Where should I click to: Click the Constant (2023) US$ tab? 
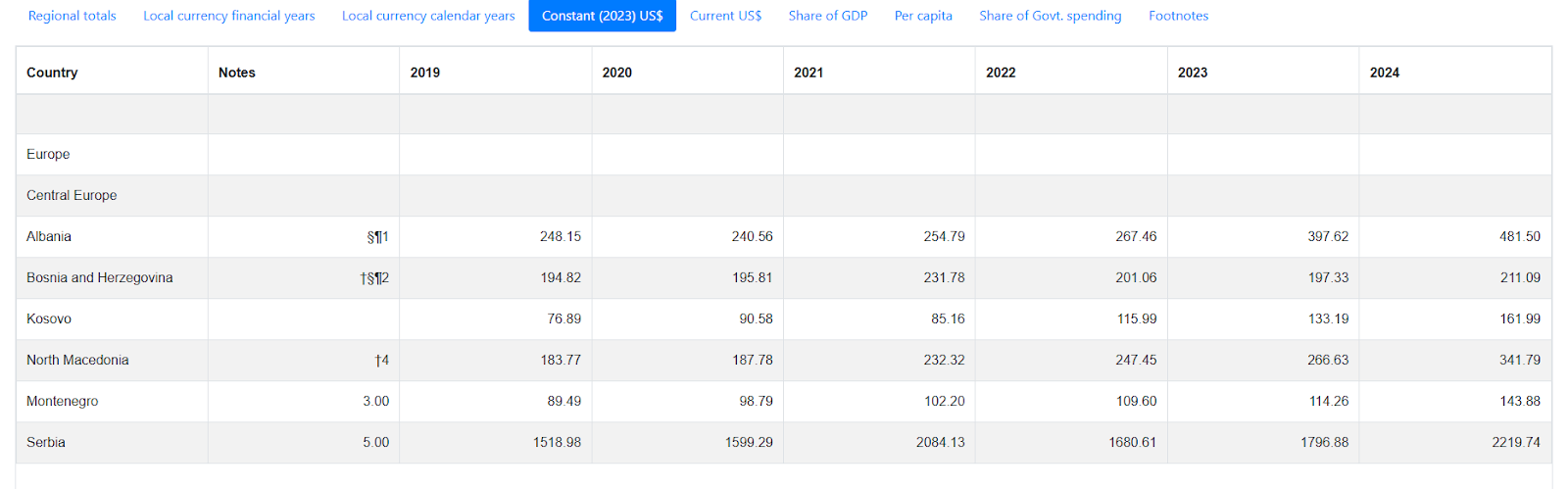[x=602, y=16]
